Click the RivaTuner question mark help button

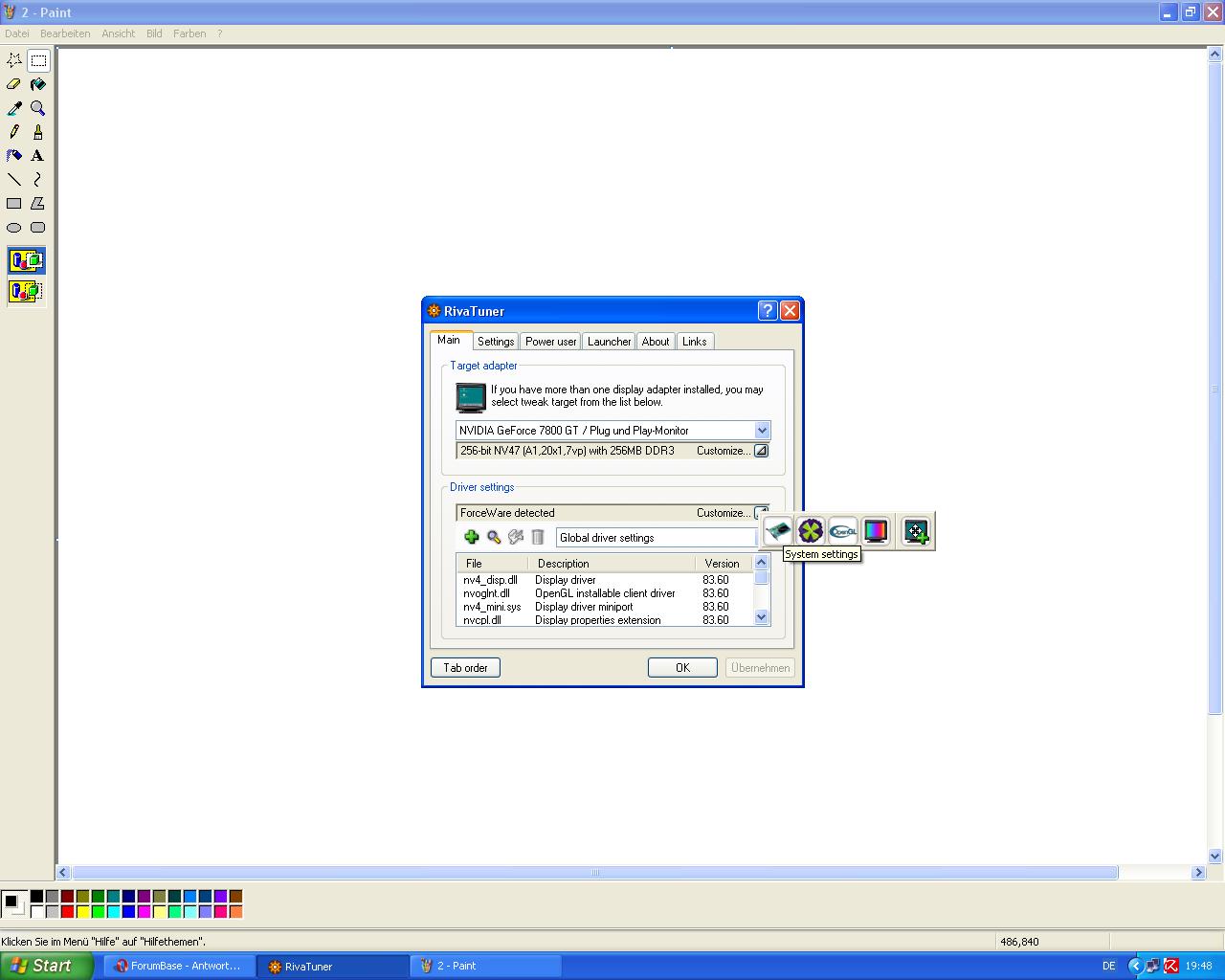pos(768,310)
